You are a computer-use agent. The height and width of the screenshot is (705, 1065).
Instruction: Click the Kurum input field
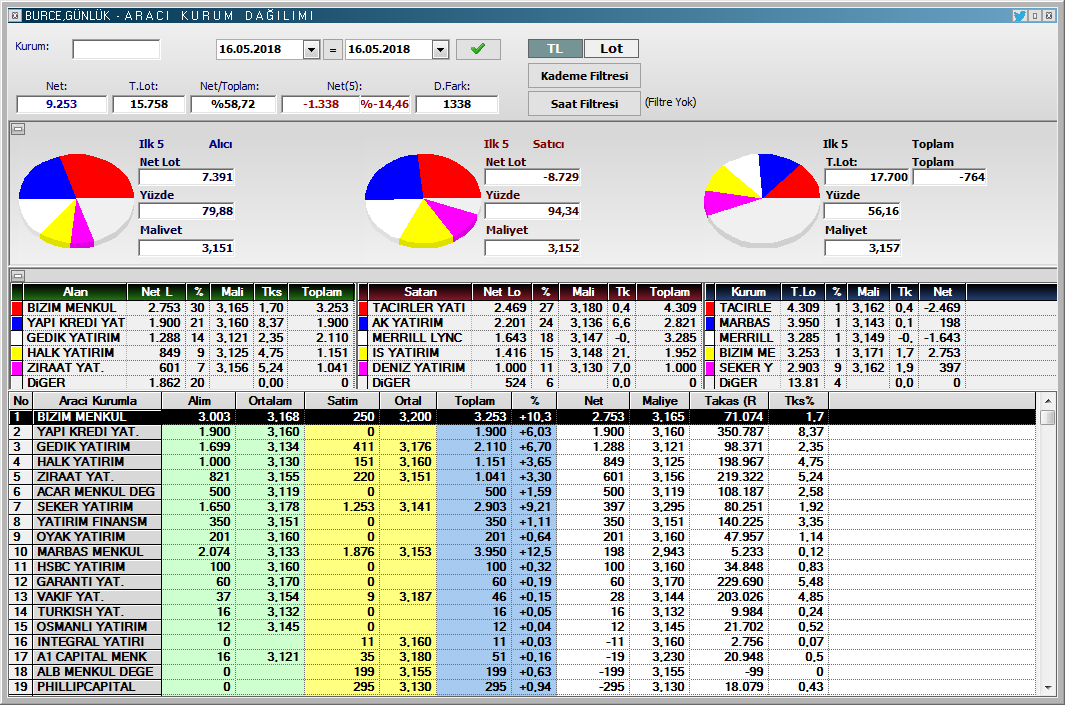click(116, 50)
